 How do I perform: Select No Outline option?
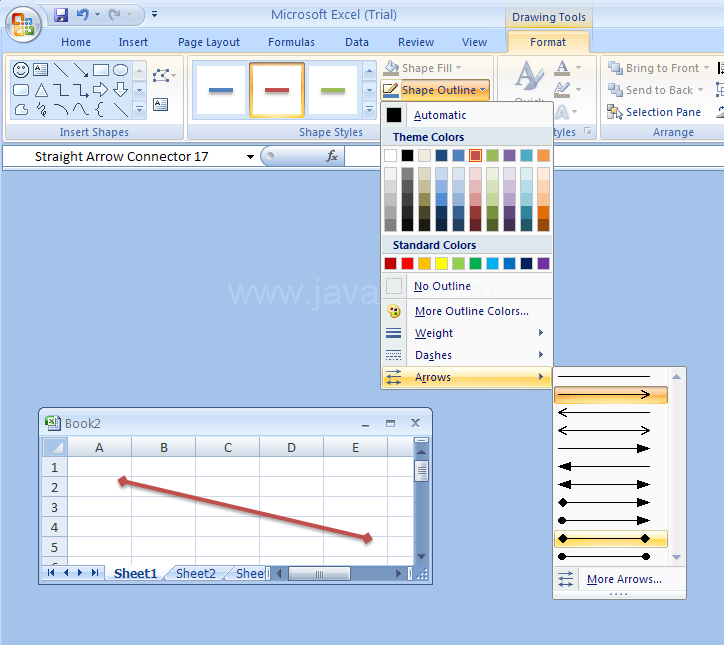467,286
